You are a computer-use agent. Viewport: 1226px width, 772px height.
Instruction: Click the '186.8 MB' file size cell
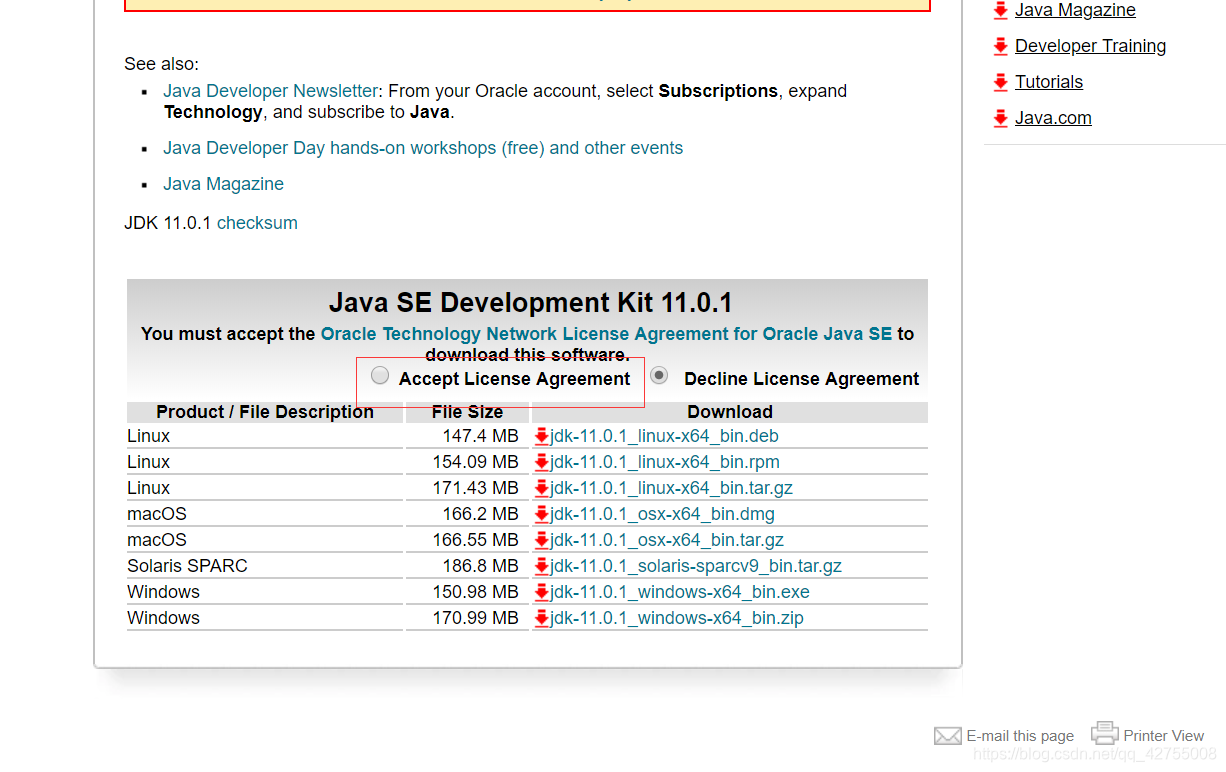coord(467,566)
